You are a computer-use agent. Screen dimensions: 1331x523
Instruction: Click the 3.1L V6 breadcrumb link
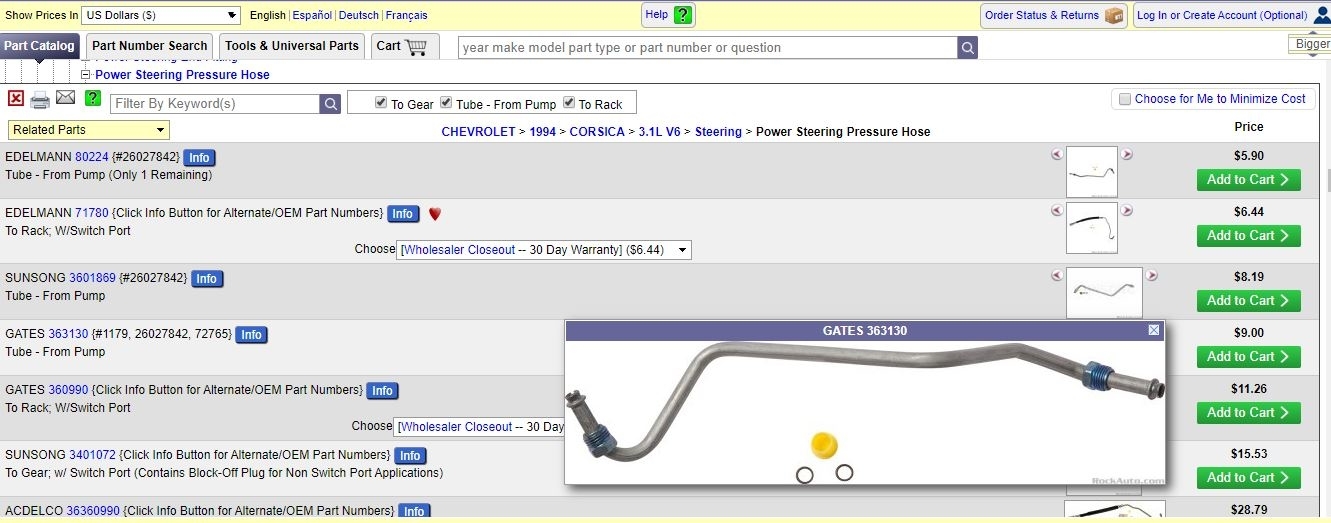(x=660, y=132)
